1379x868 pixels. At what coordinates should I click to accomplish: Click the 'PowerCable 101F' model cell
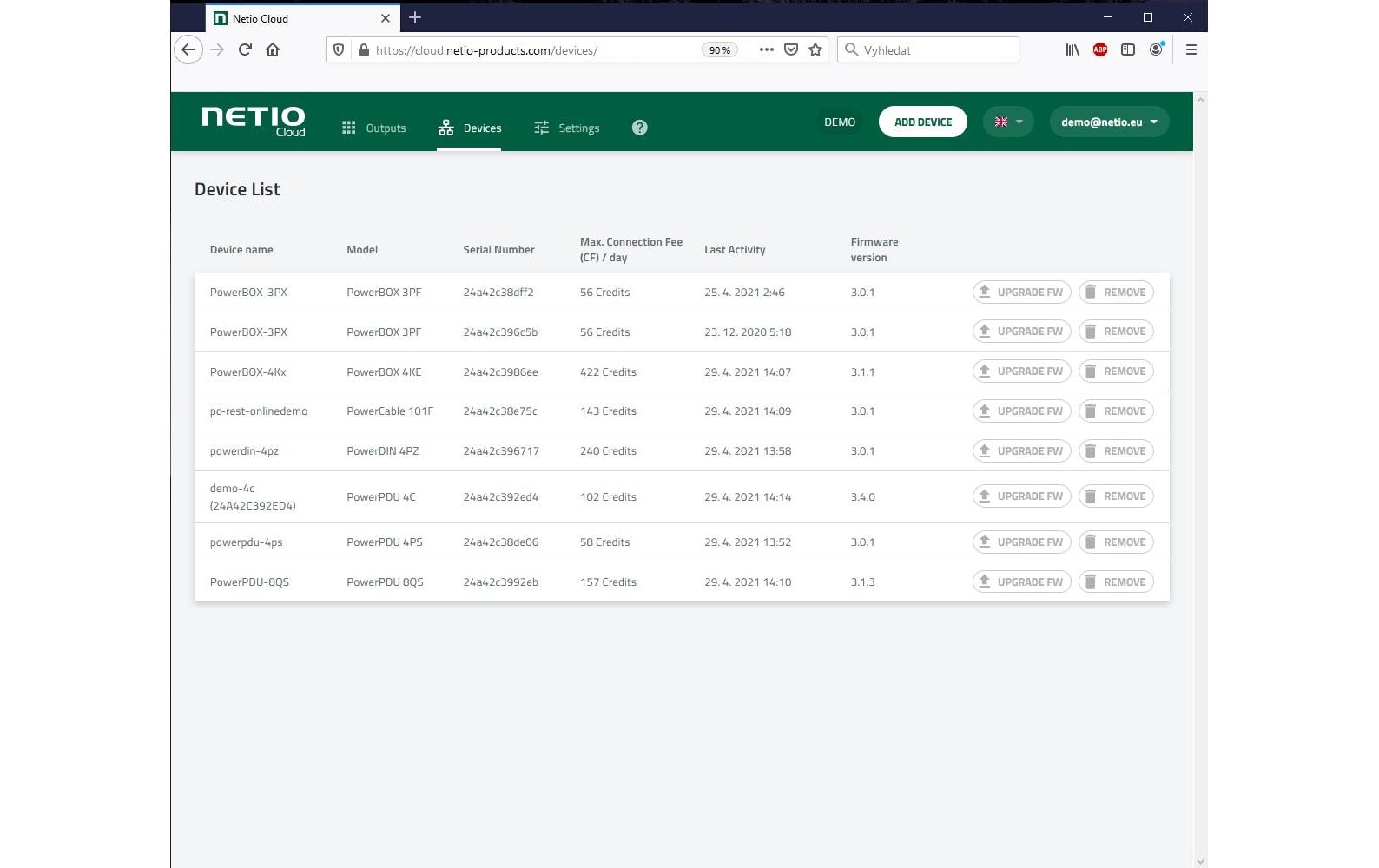coord(390,411)
